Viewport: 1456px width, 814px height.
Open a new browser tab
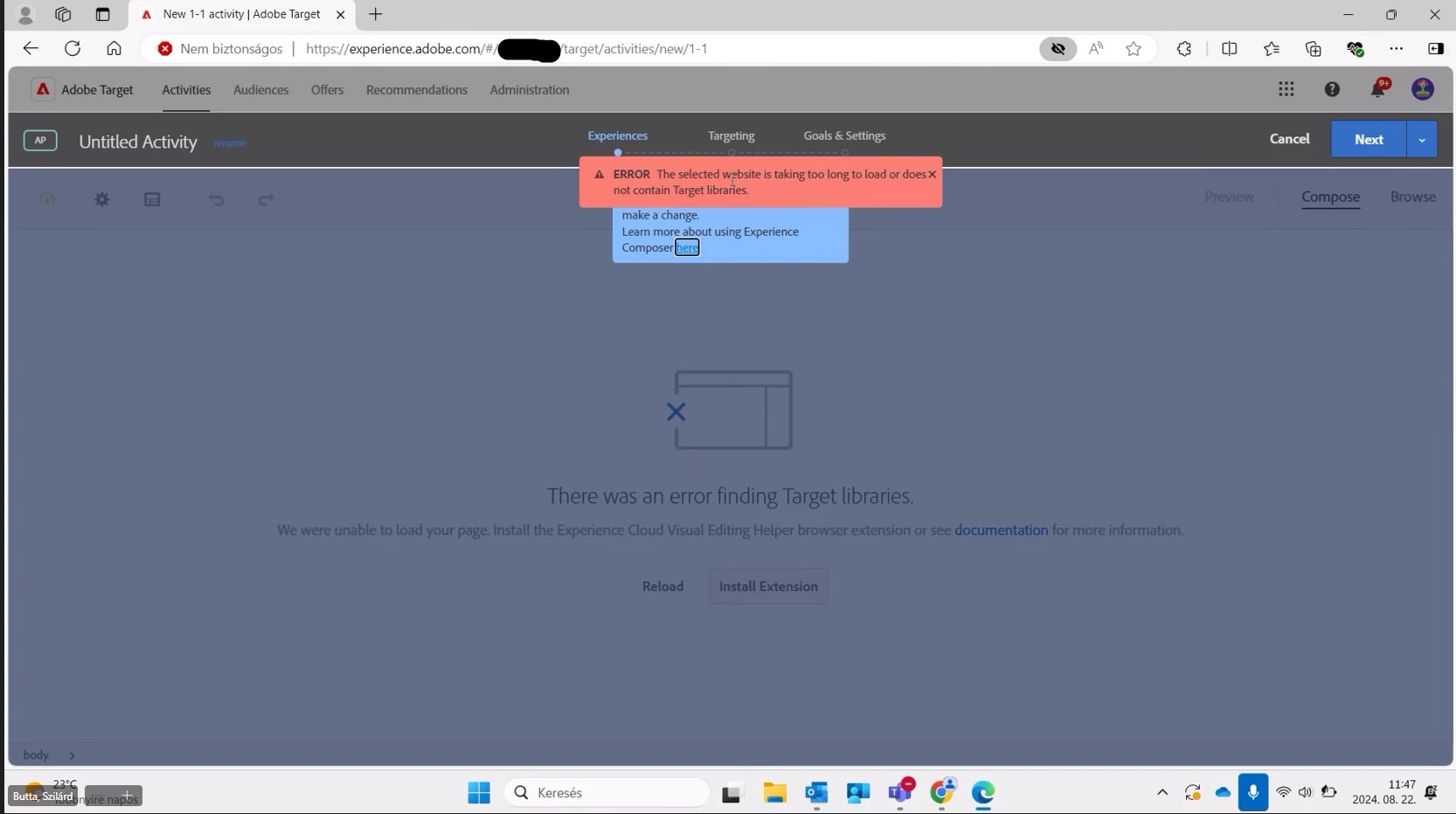point(376,15)
